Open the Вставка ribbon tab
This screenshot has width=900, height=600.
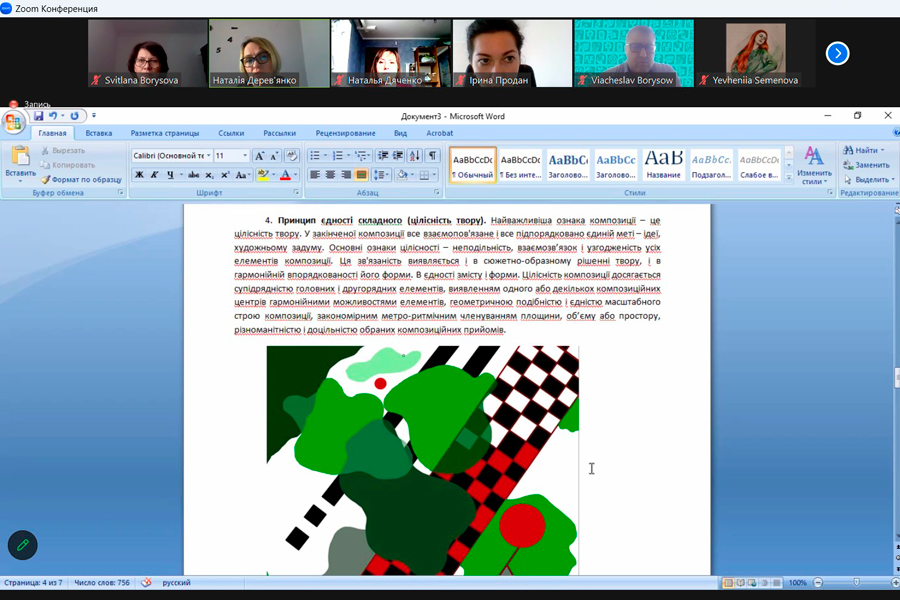[99, 133]
